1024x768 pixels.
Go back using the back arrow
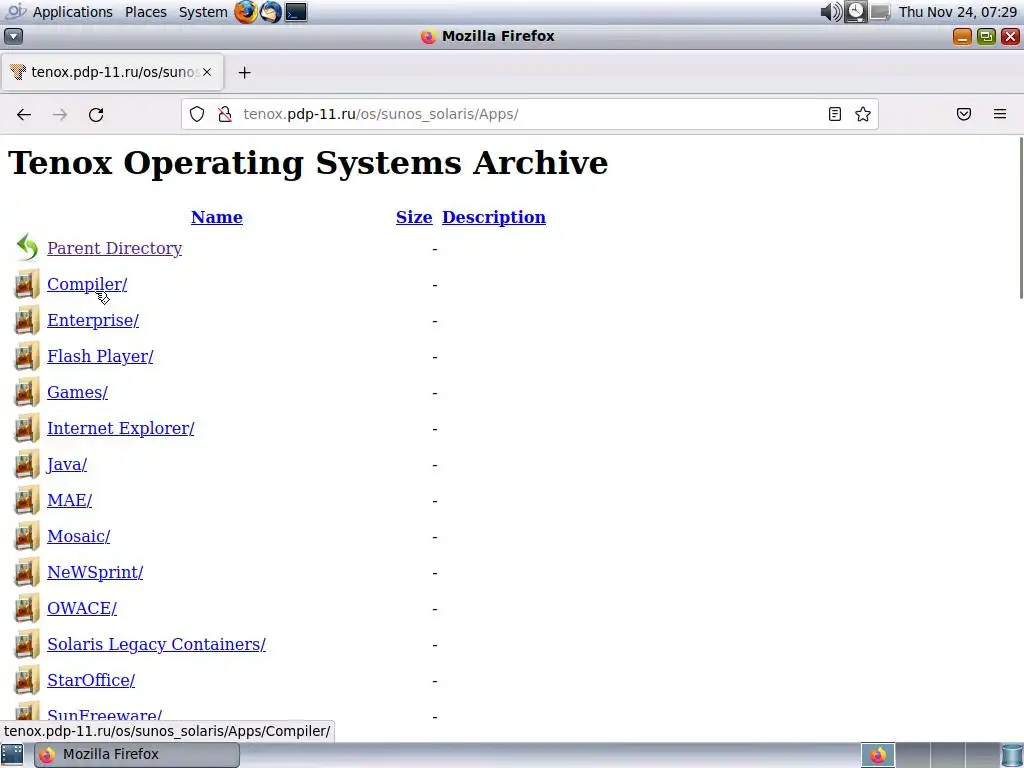(24, 114)
